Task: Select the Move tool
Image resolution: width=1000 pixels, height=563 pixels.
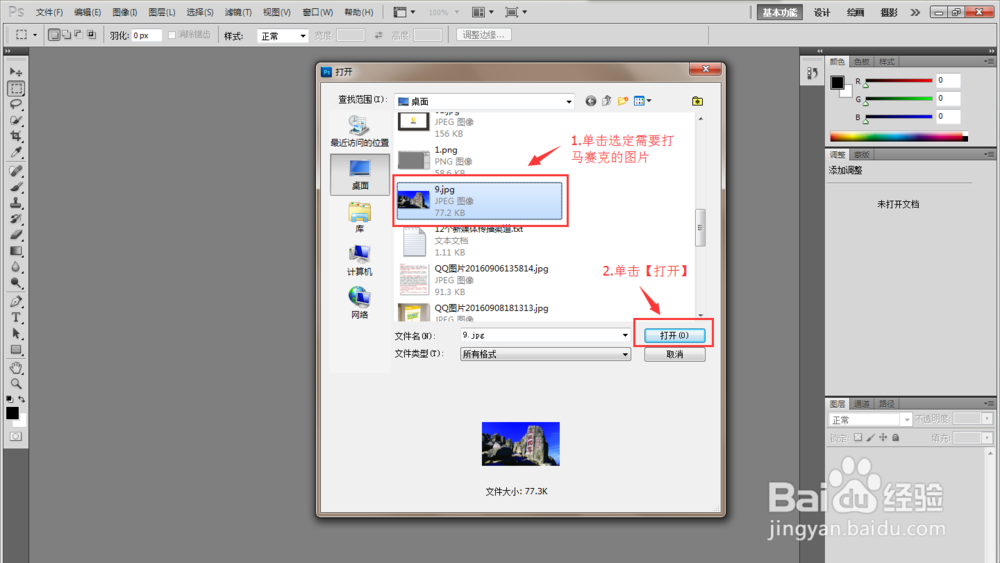Action: [16, 72]
